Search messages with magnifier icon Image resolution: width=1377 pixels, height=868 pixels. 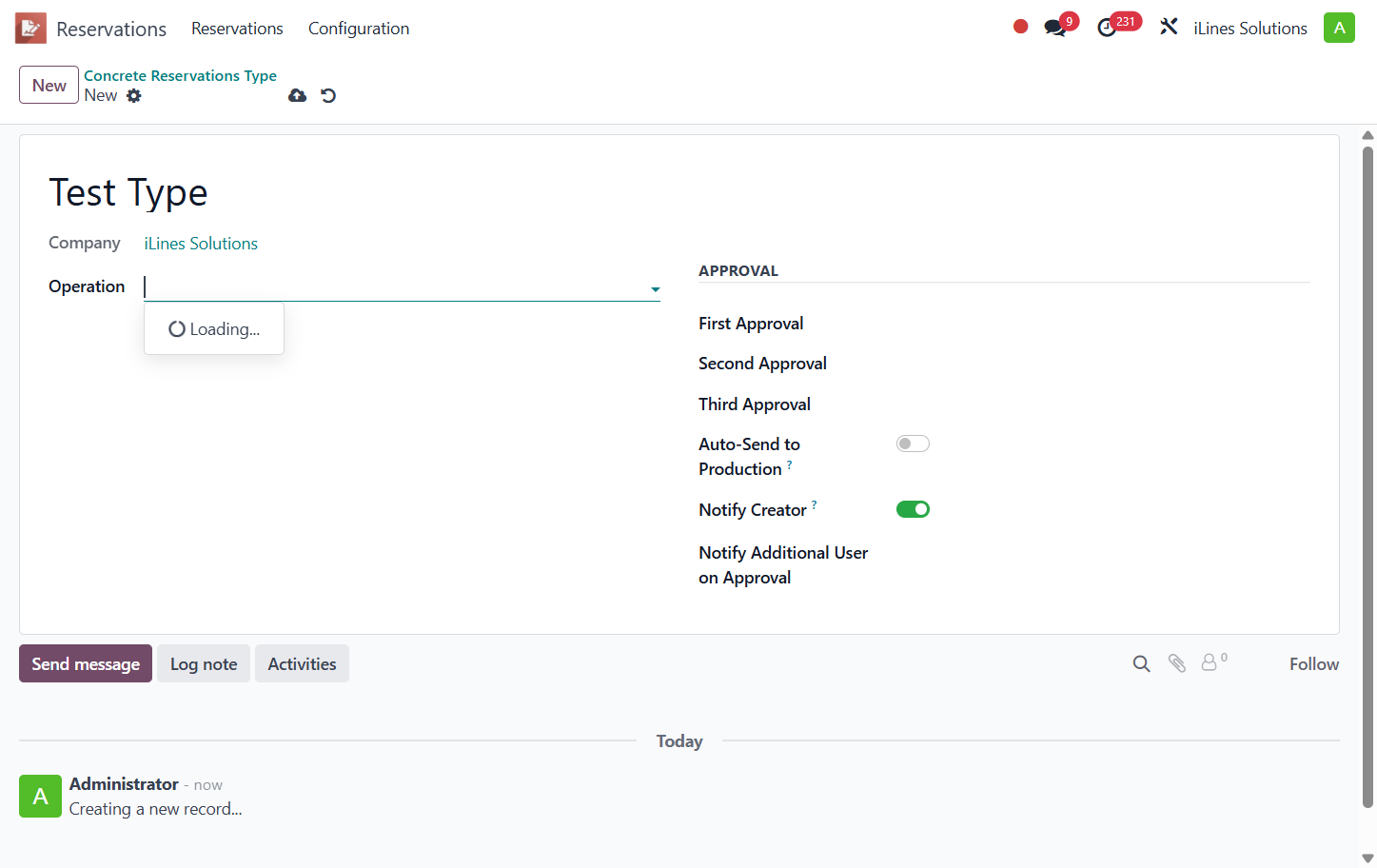(1141, 664)
